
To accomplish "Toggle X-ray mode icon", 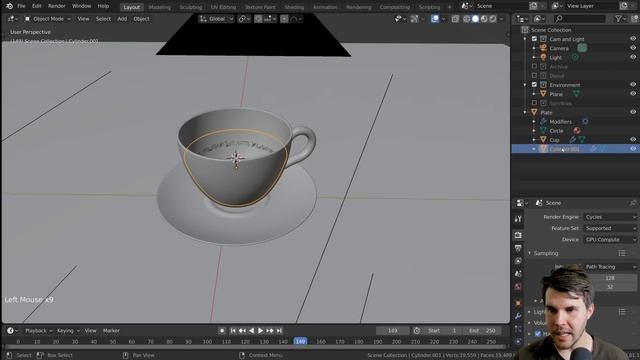I will coord(455,19).
